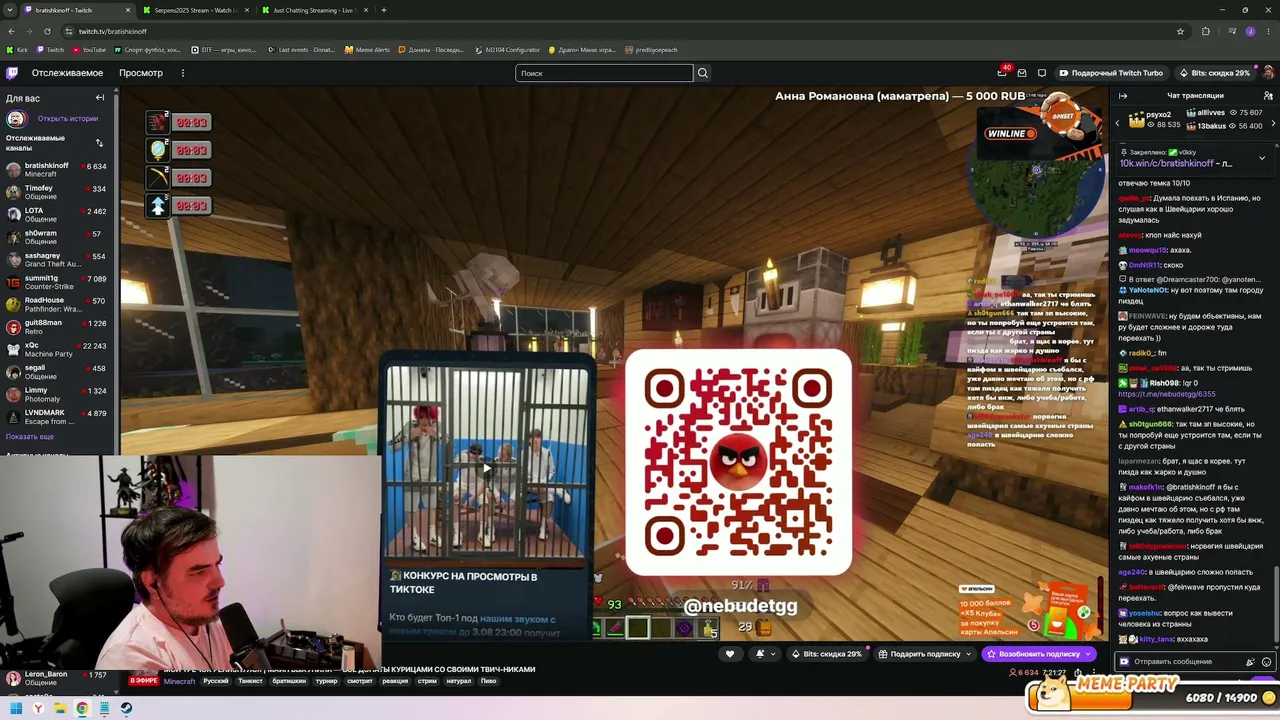
Task: Click Возобновить подписку button
Action: (1040, 654)
